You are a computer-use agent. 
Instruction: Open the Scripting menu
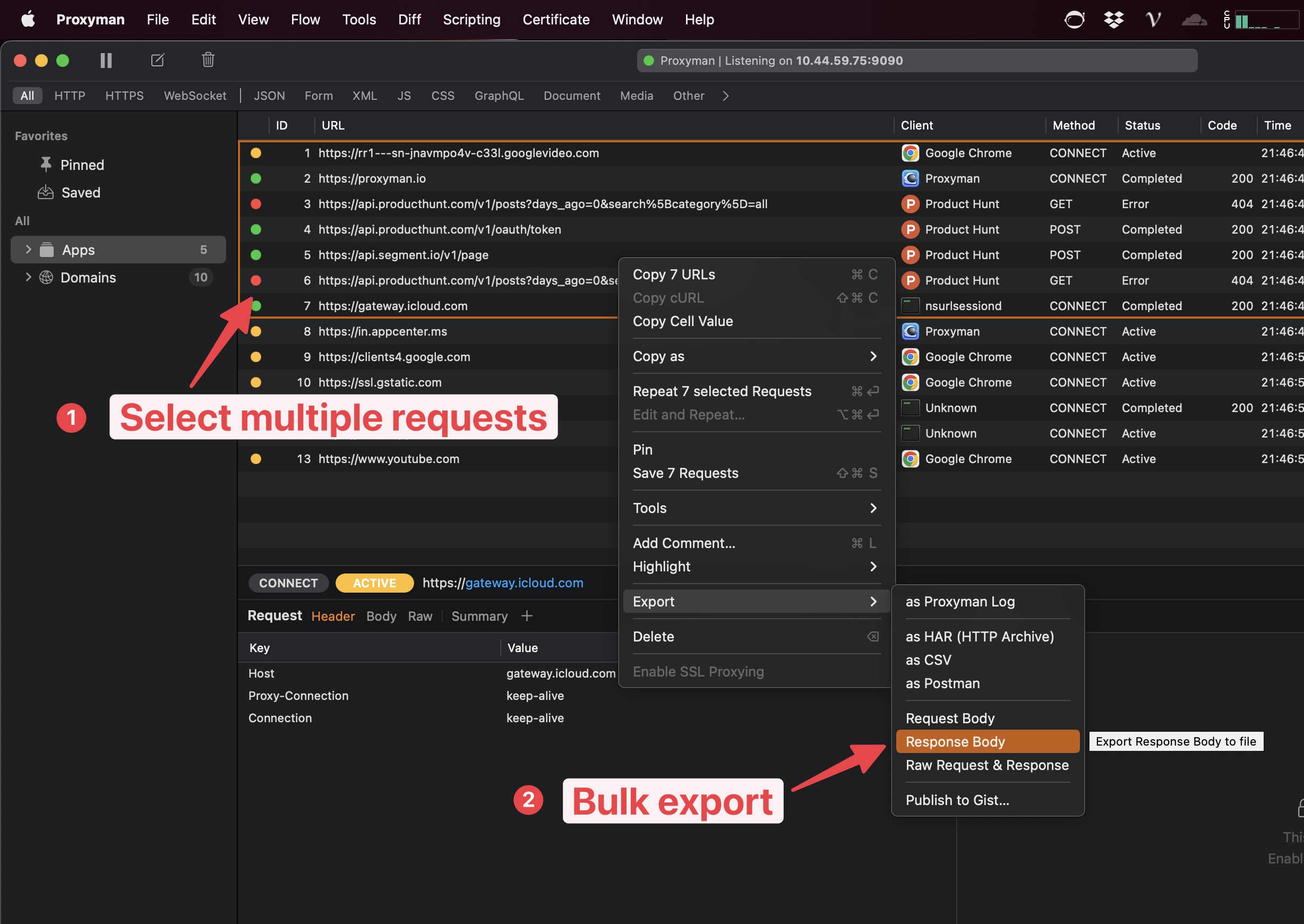point(471,19)
